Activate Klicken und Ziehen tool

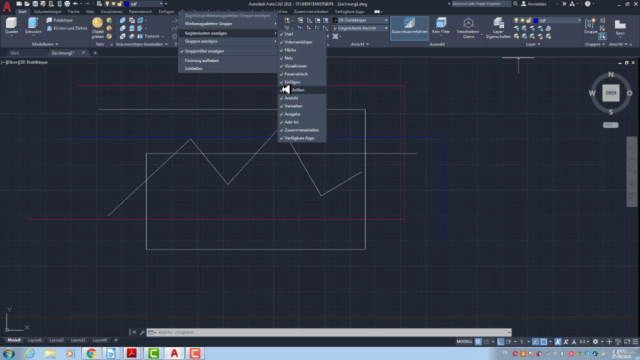(67, 28)
